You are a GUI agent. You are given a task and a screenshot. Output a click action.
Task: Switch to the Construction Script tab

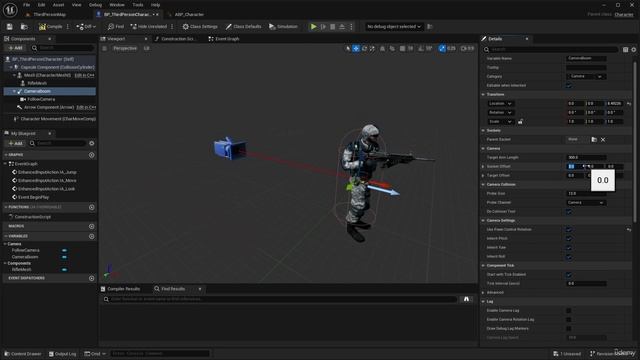[176, 39]
